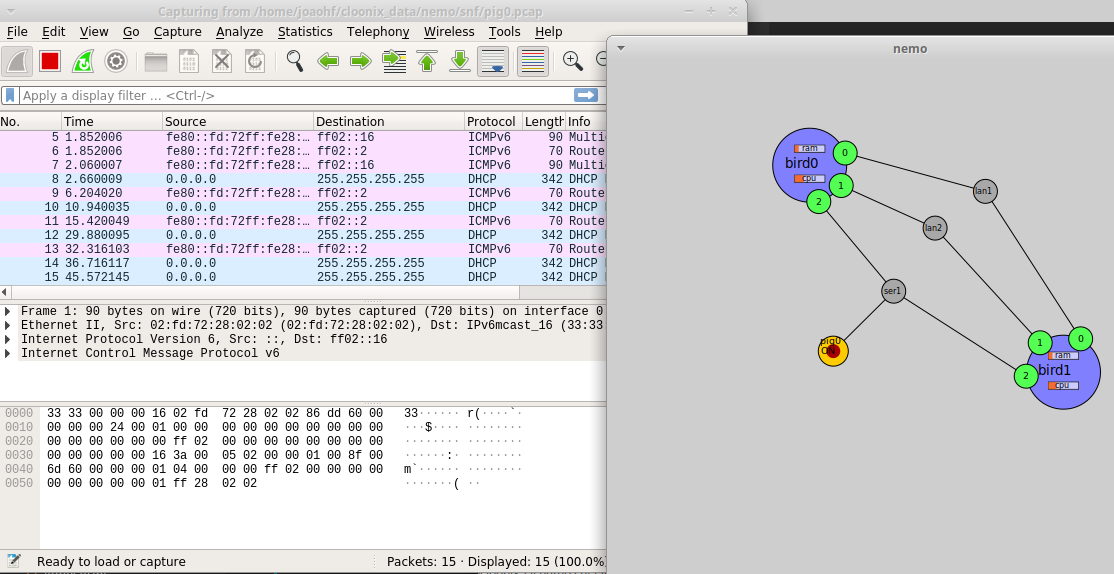This screenshot has height=574, width=1114.
Task: Open the Telephony menu
Action: click(378, 31)
